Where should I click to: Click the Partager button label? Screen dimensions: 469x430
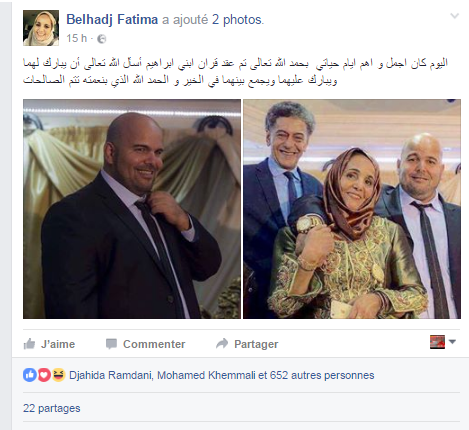click(x=256, y=344)
